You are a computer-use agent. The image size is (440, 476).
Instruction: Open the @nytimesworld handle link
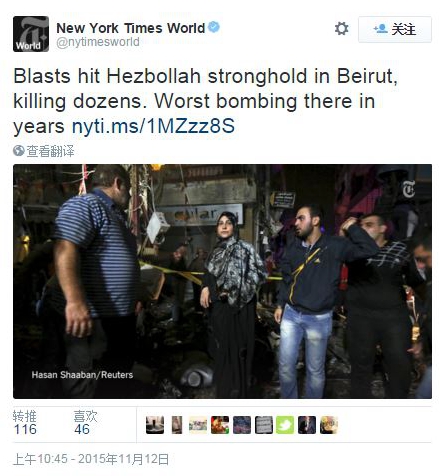point(98,42)
